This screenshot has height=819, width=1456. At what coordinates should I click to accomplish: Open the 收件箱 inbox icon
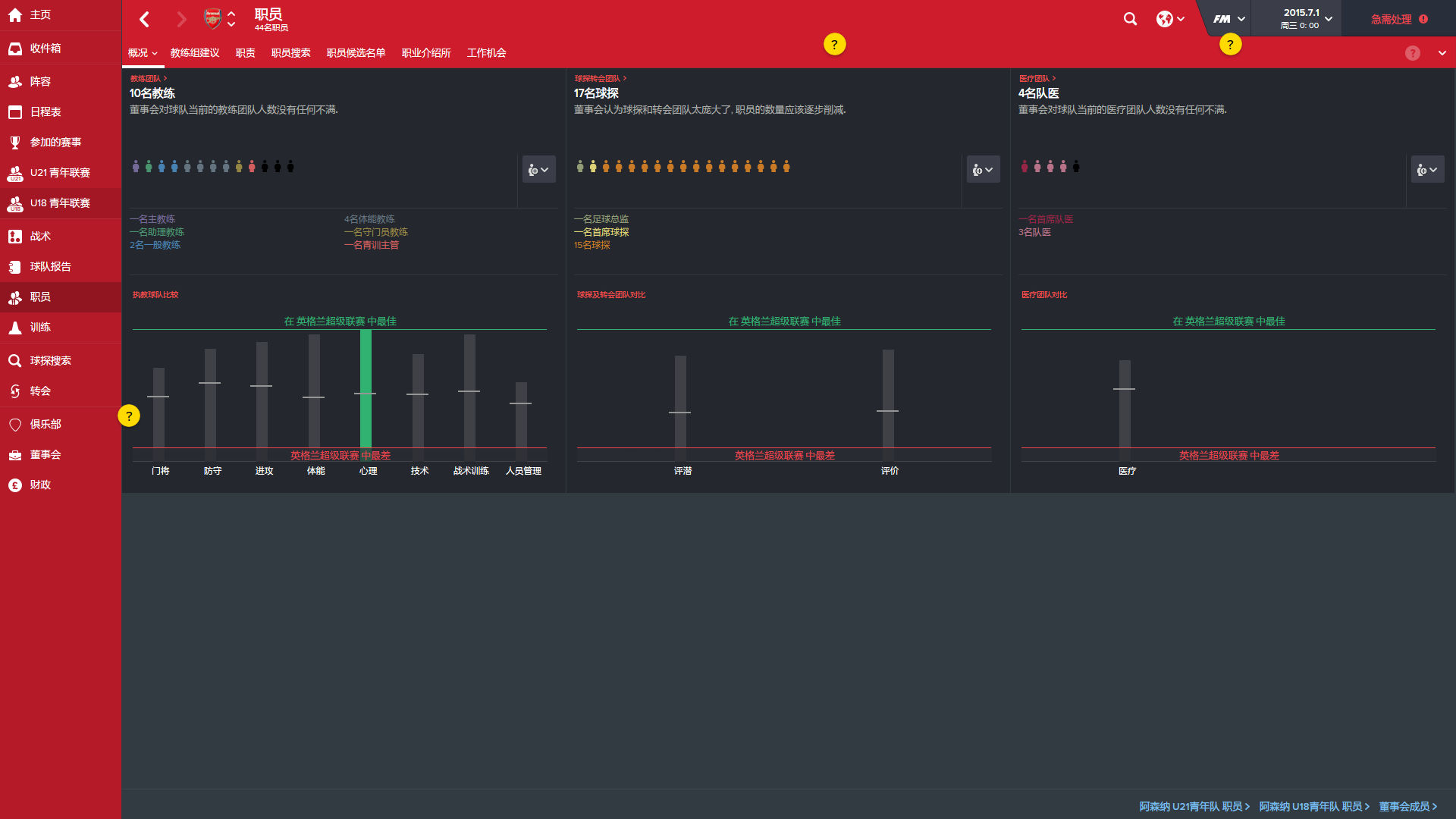pos(15,49)
